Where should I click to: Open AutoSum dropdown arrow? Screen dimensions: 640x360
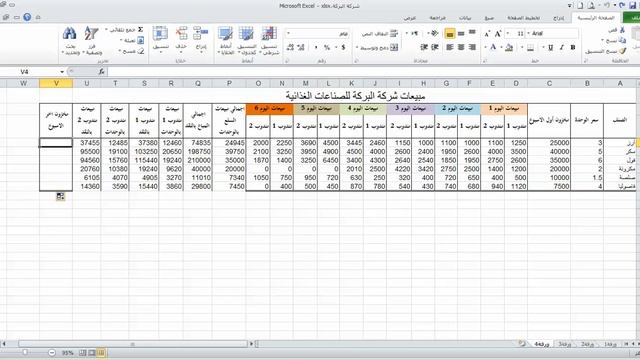pos(107,30)
